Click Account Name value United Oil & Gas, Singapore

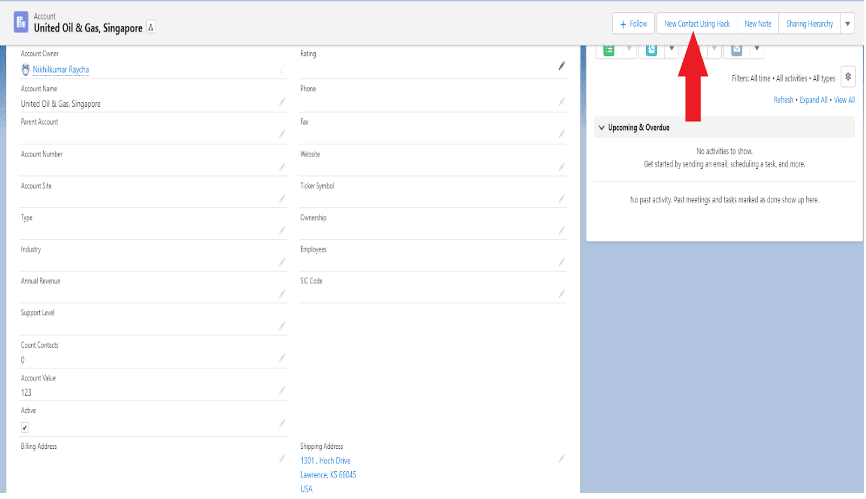tap(61, 104)
